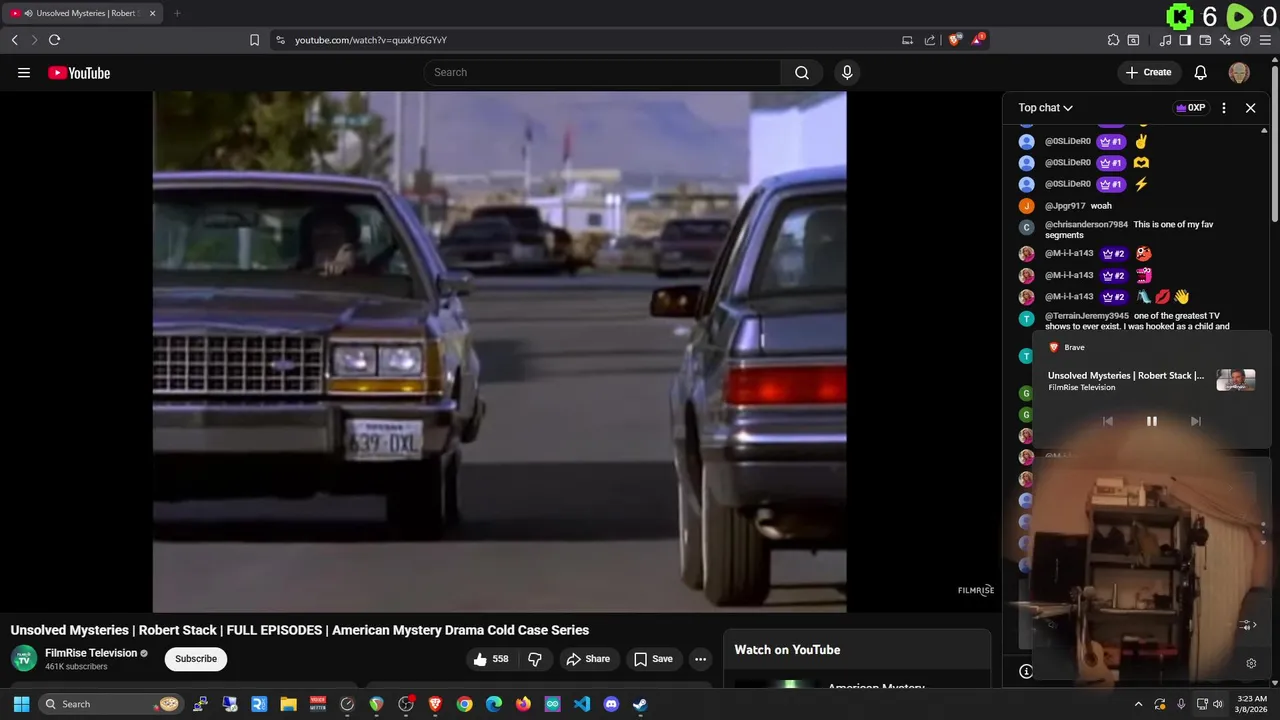Open Brave Shields lion icon
Viewport: 1280px width, 720px height.
click(955, 40)
